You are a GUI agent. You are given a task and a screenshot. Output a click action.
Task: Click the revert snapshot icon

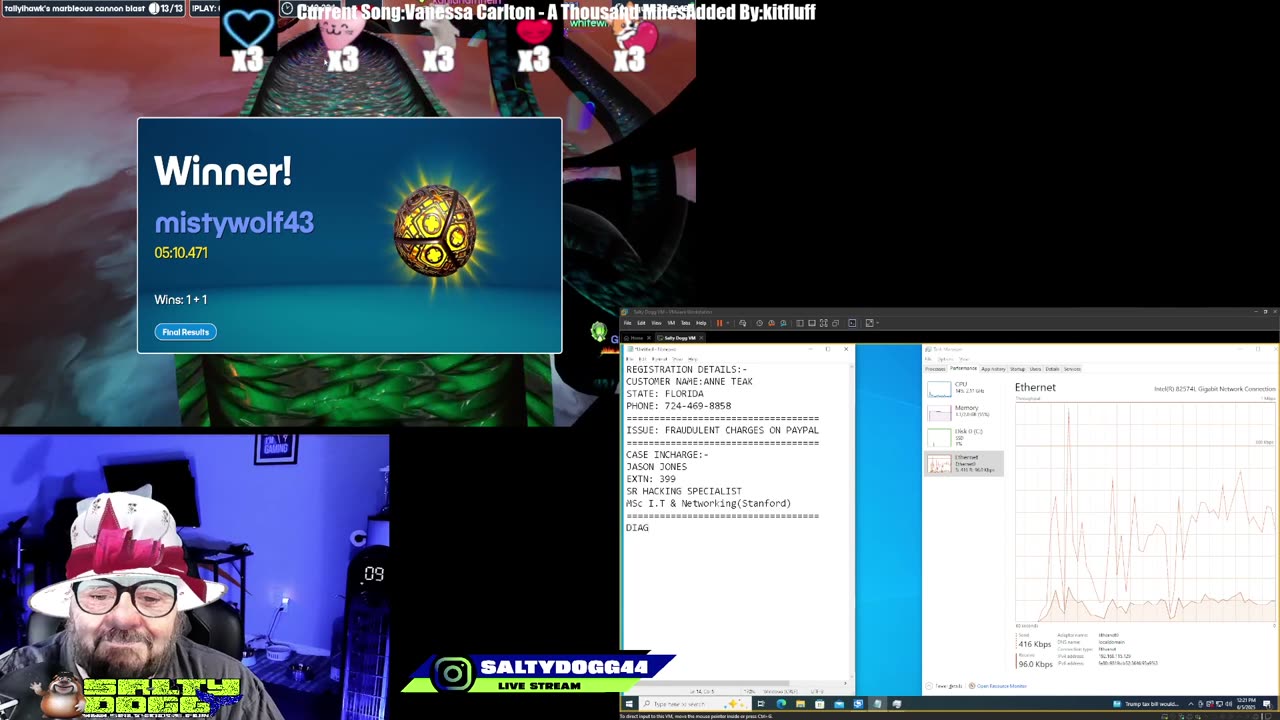[x=771, y=323]
